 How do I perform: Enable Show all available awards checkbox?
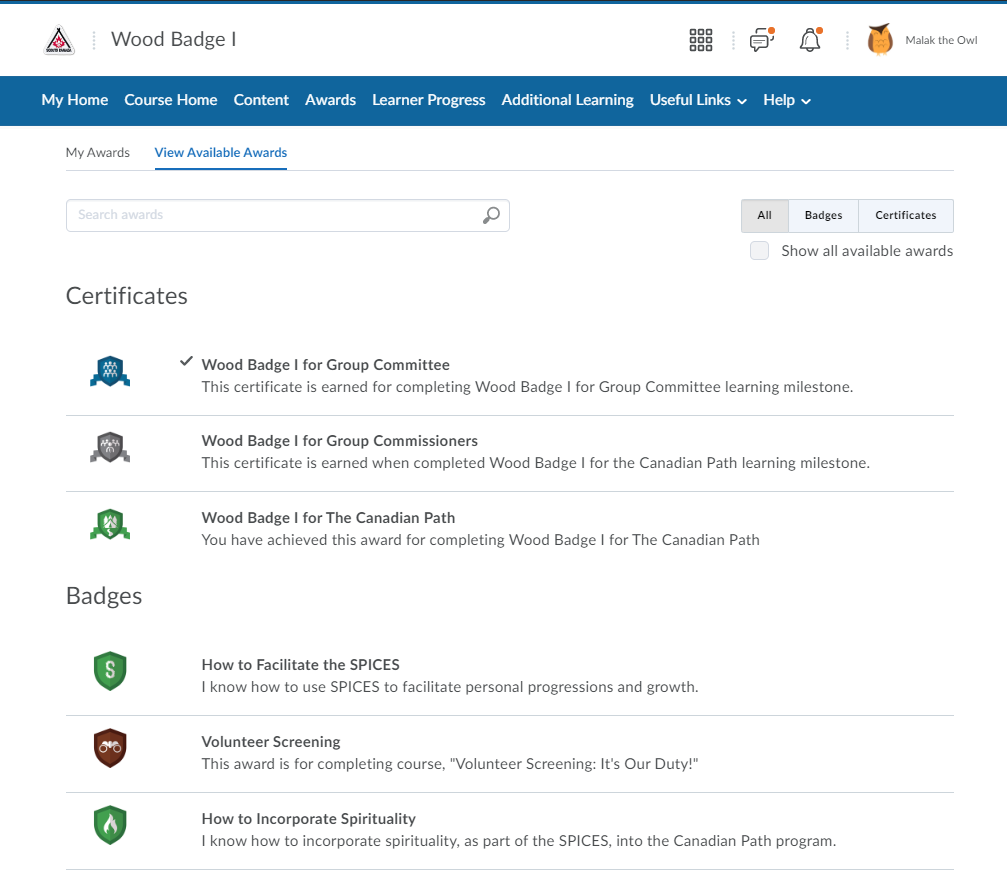click(759, 250)
